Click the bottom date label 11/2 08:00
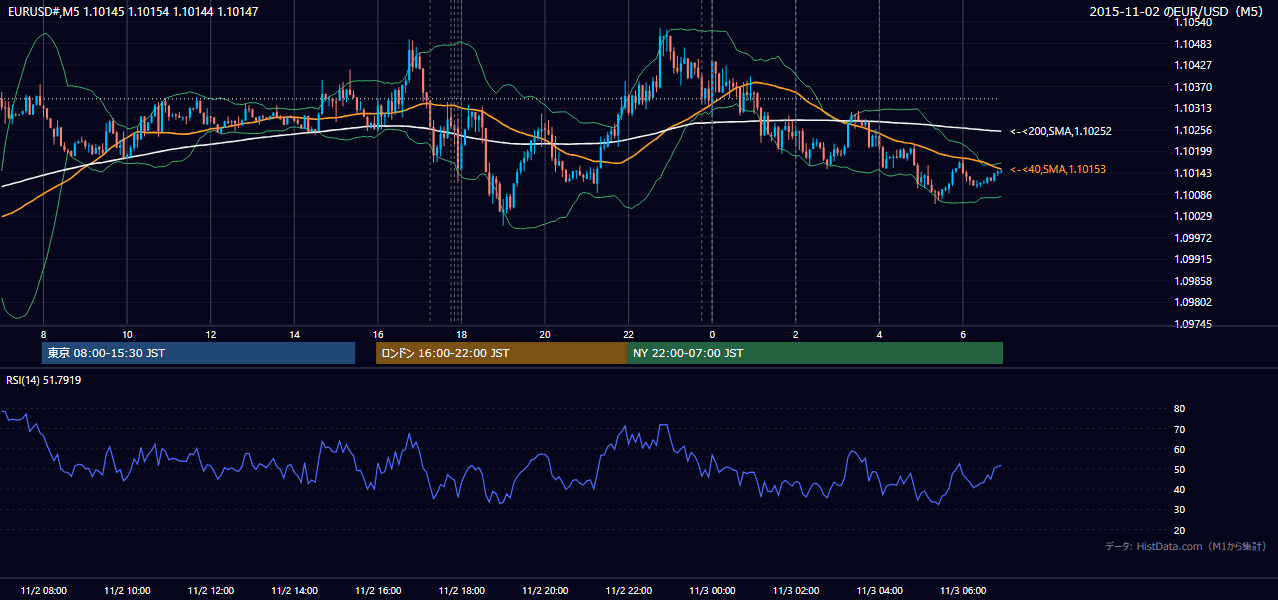This screenshot has width=1278, height=600. pyautogui.click(x=43, y=591)
